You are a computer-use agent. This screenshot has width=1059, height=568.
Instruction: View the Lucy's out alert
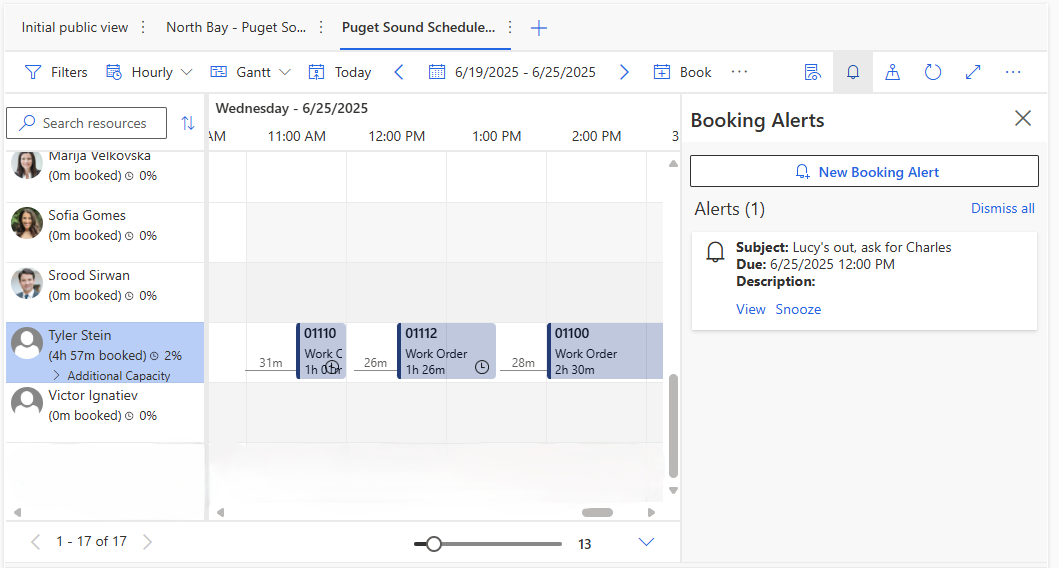[x=750, y=309]
